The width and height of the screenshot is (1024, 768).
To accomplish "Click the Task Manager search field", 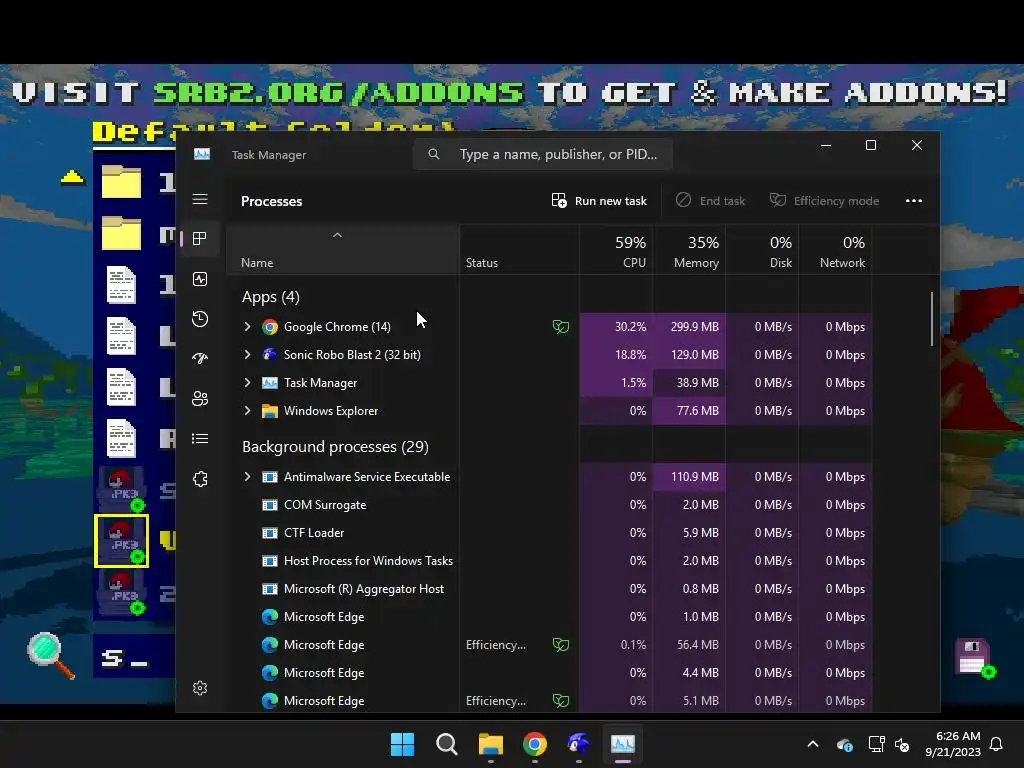I will pyautogui.click(x=543, y=154).
